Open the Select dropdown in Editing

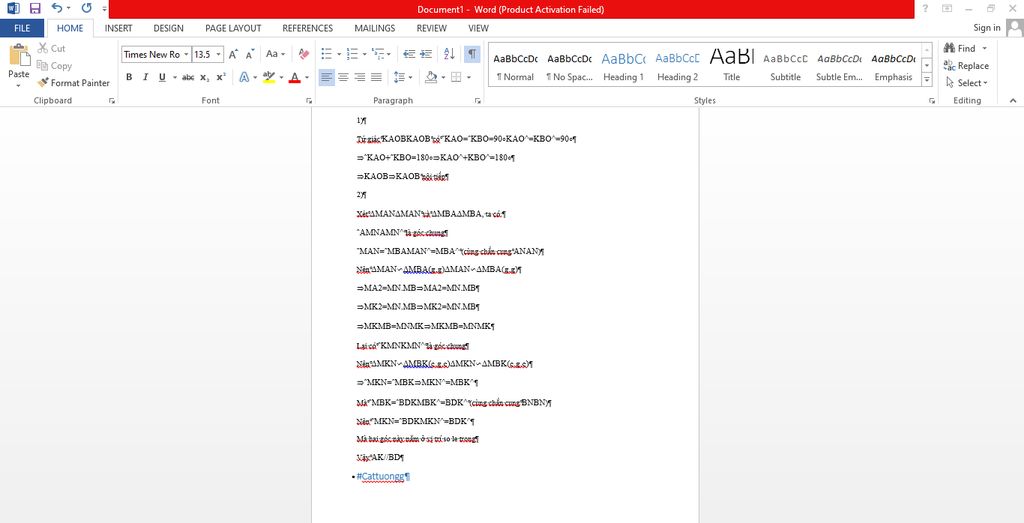point(967,83)
